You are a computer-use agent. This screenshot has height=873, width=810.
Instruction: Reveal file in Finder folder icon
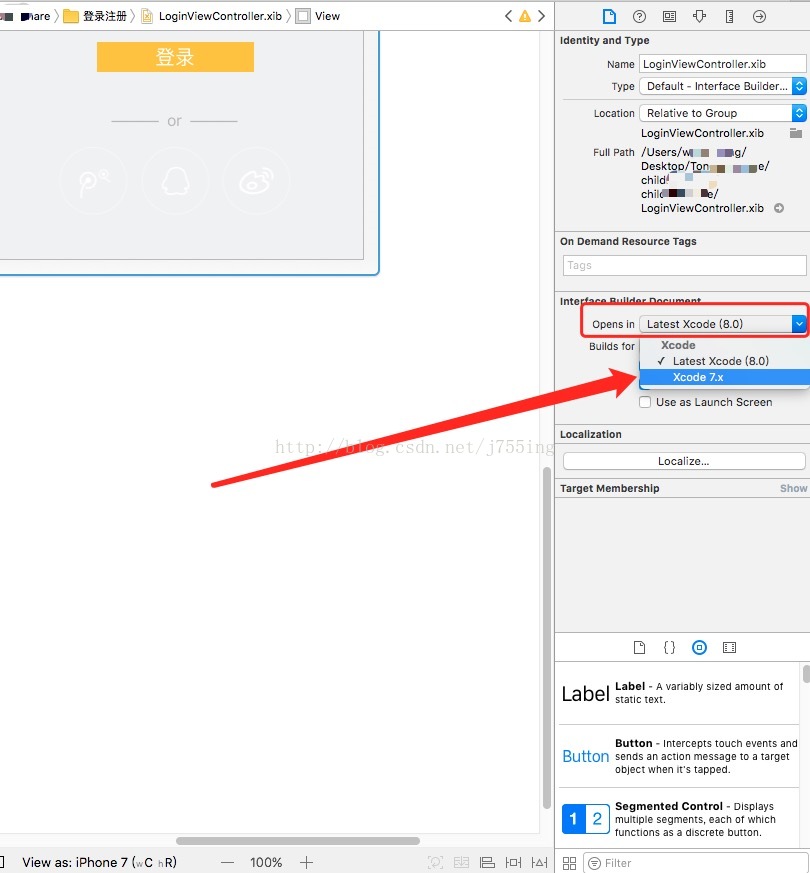point(796,133)
